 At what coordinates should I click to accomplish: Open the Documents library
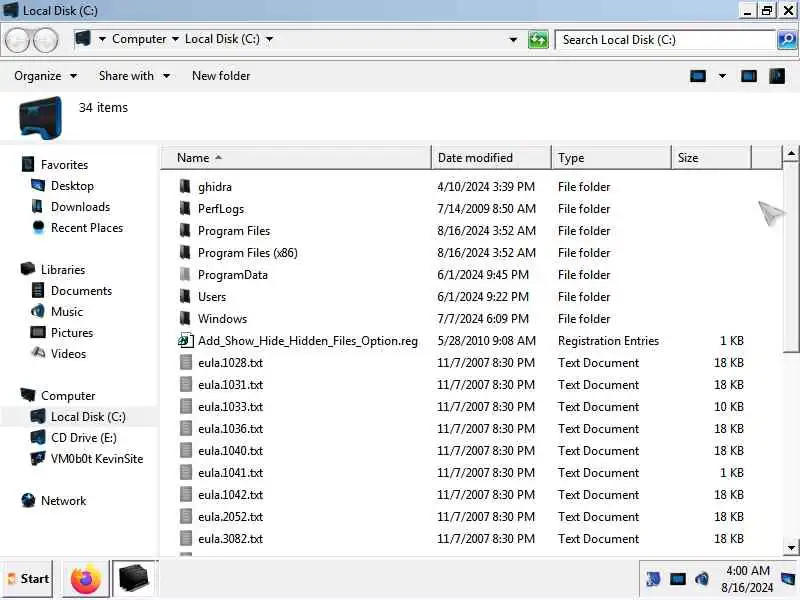[x=81, y=290]
